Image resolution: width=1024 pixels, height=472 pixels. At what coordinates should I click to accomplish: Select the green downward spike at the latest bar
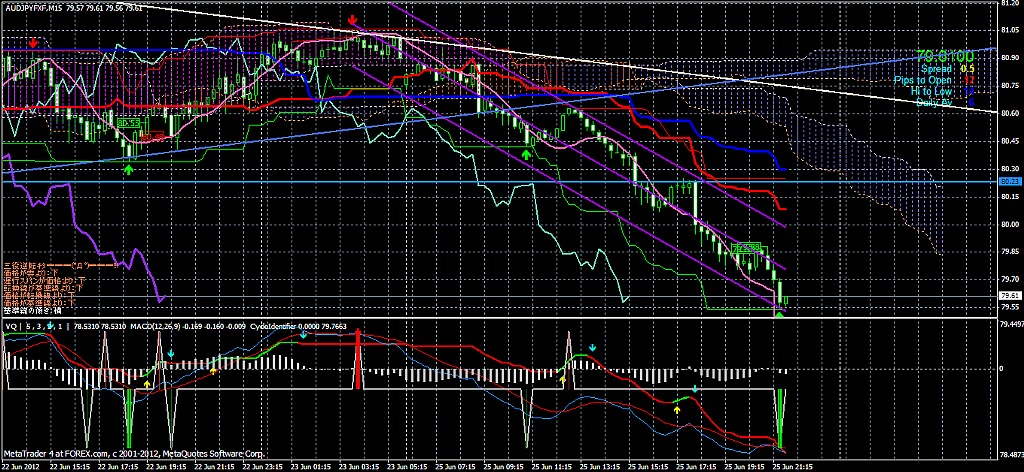tap(780, 418)
